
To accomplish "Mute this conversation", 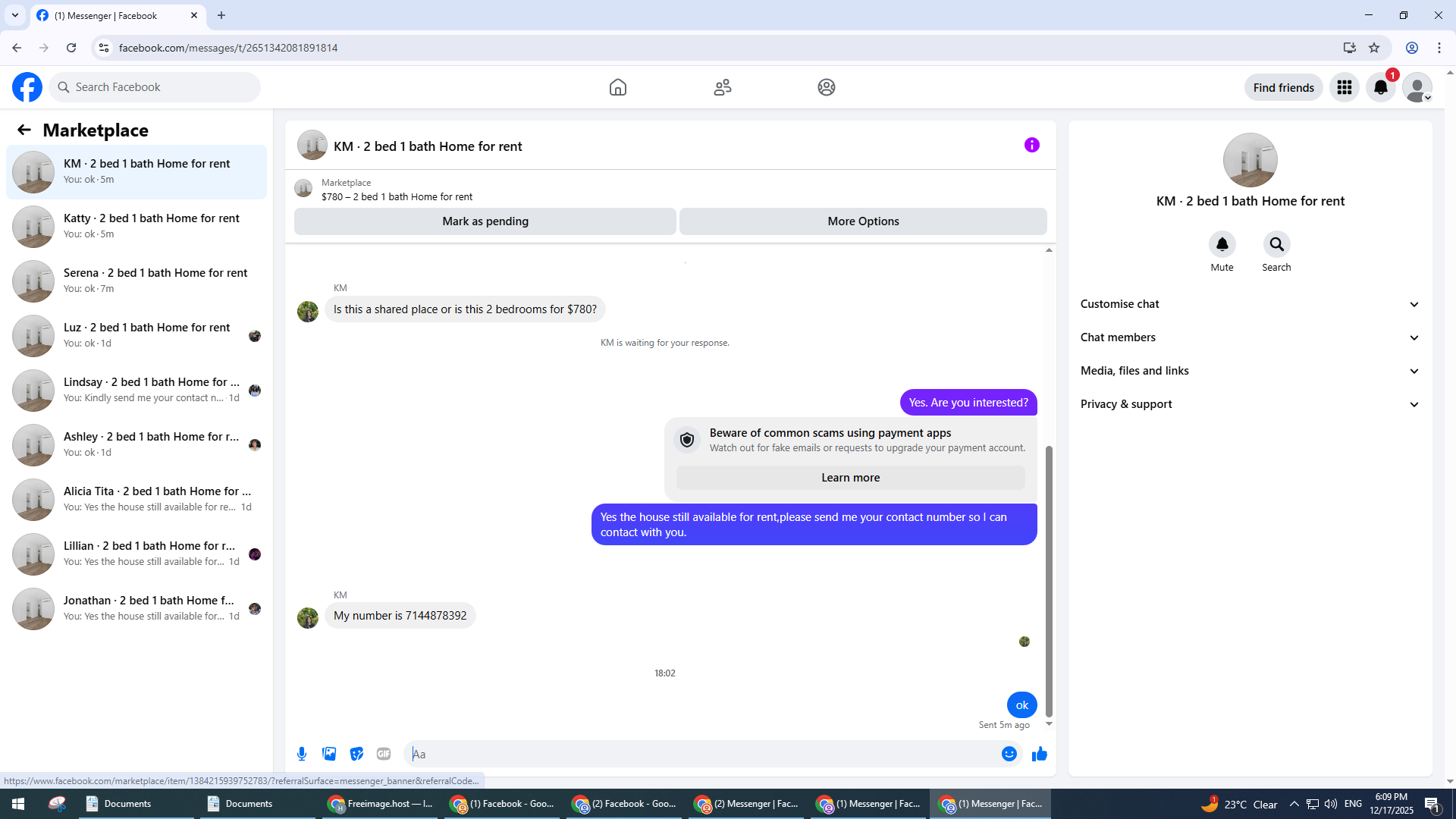I will 1222,244.
